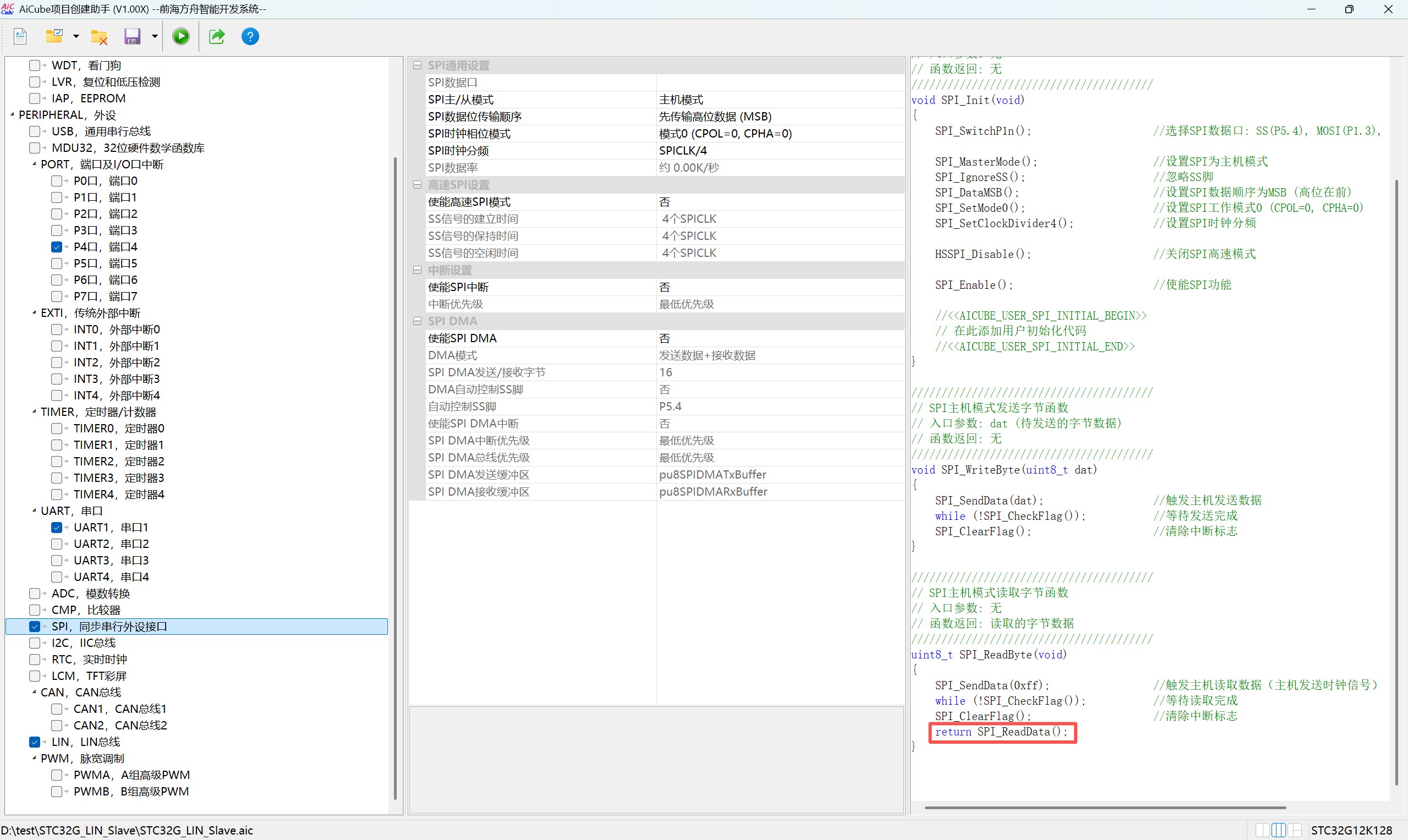Enable the ADC, 模数转换 checkbox

(x=35, y=594)
